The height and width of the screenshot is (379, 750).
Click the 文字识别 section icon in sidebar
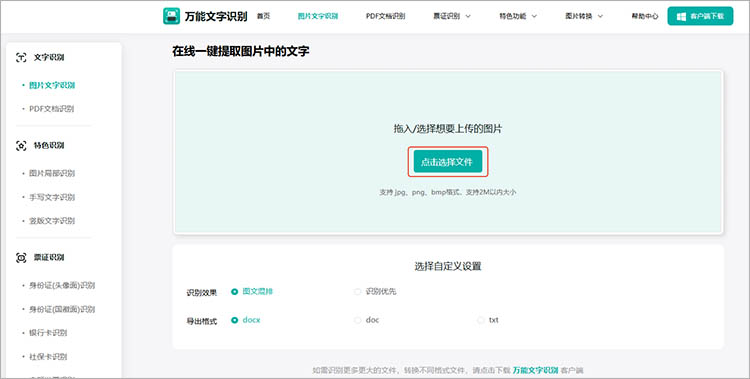[21, 57]
